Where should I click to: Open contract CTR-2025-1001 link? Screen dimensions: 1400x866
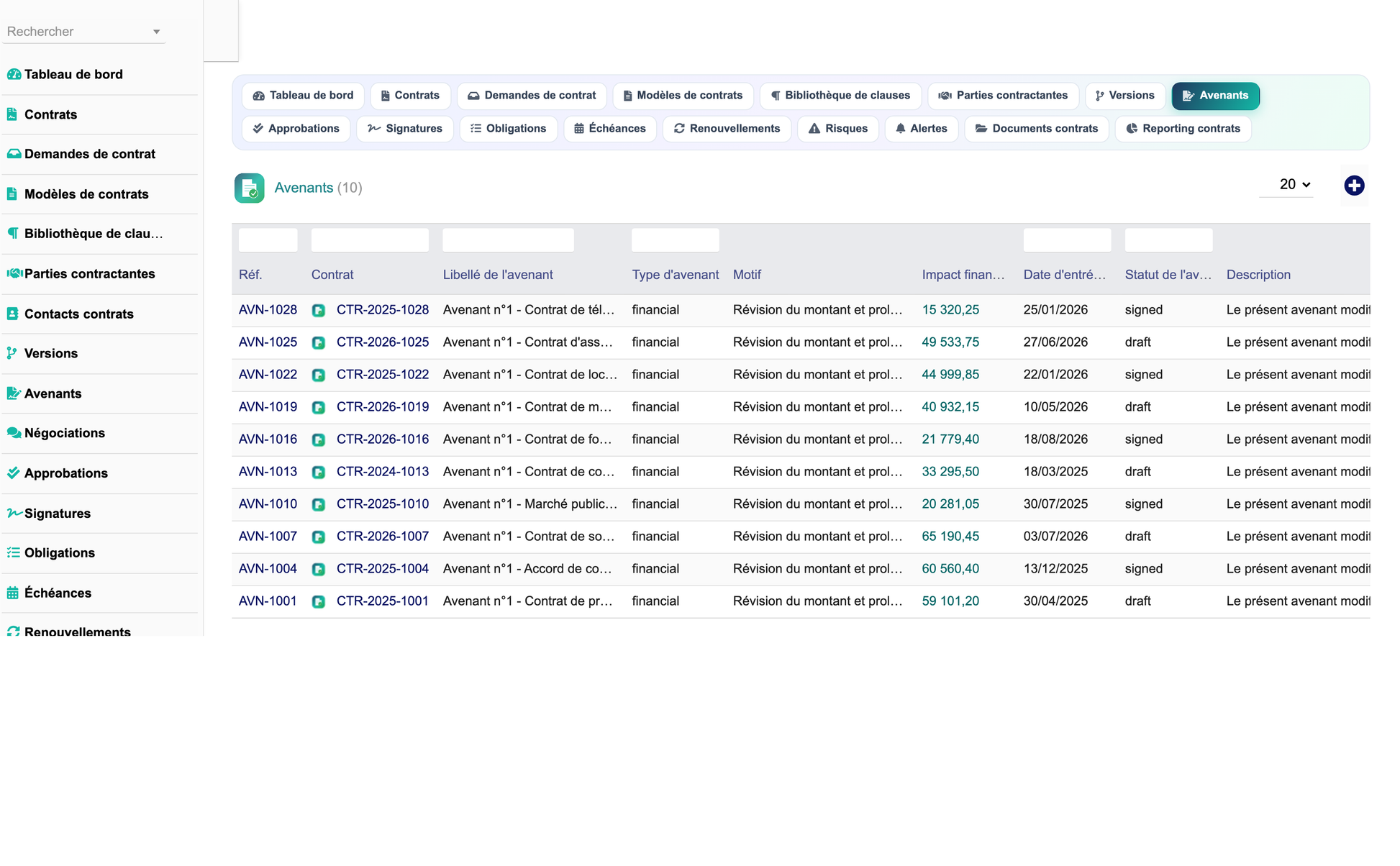383,601
